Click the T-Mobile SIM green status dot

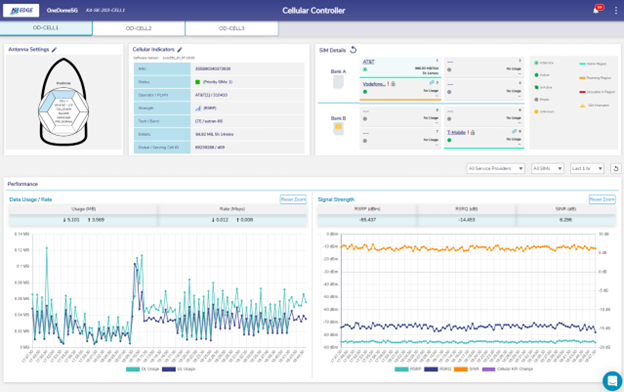point(449,140)
